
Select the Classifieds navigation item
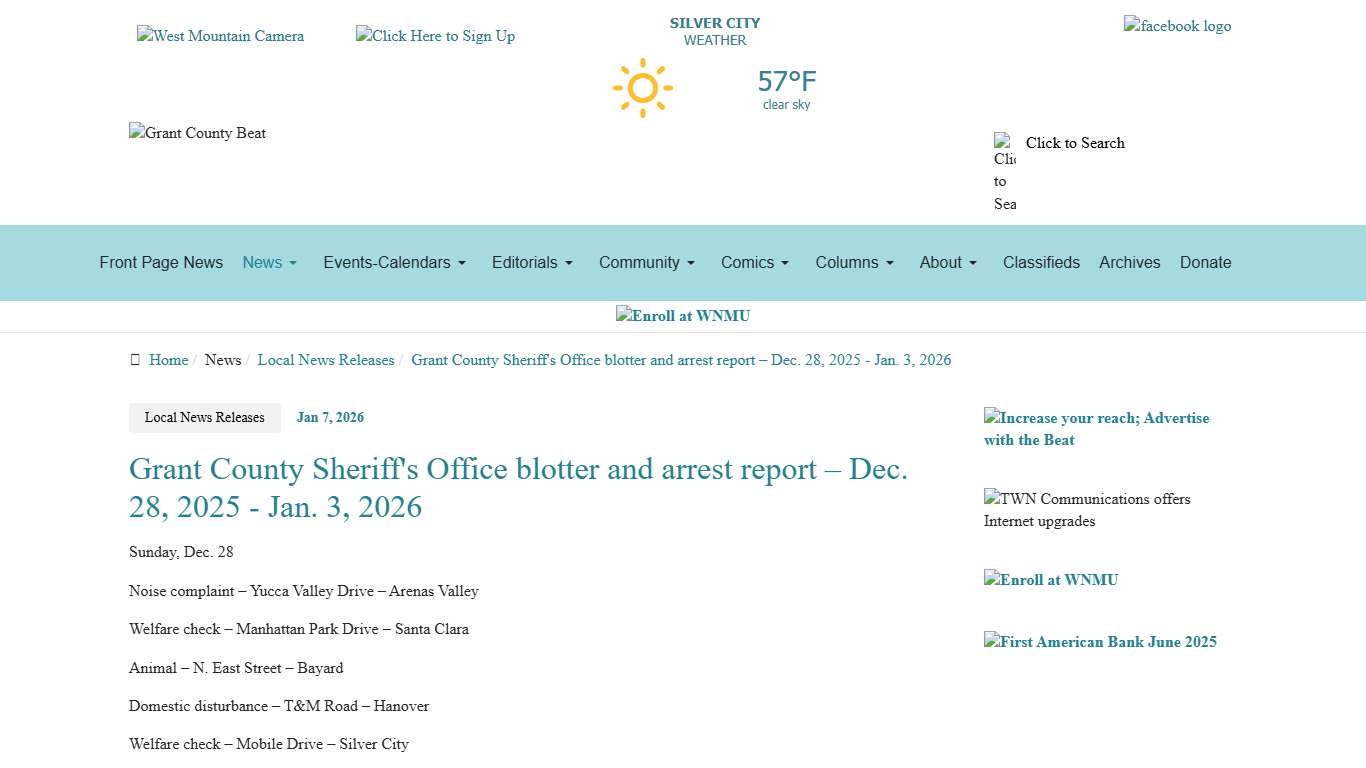tap(1041, 263)
